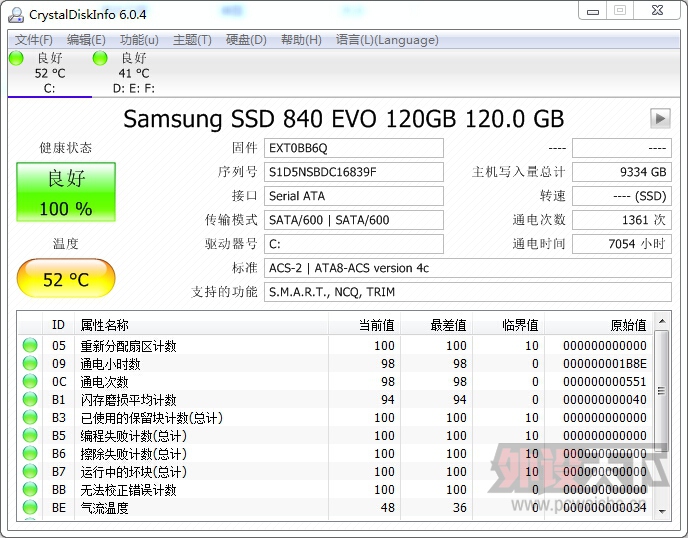Switch to next disk with arrow button

(660, 118)
